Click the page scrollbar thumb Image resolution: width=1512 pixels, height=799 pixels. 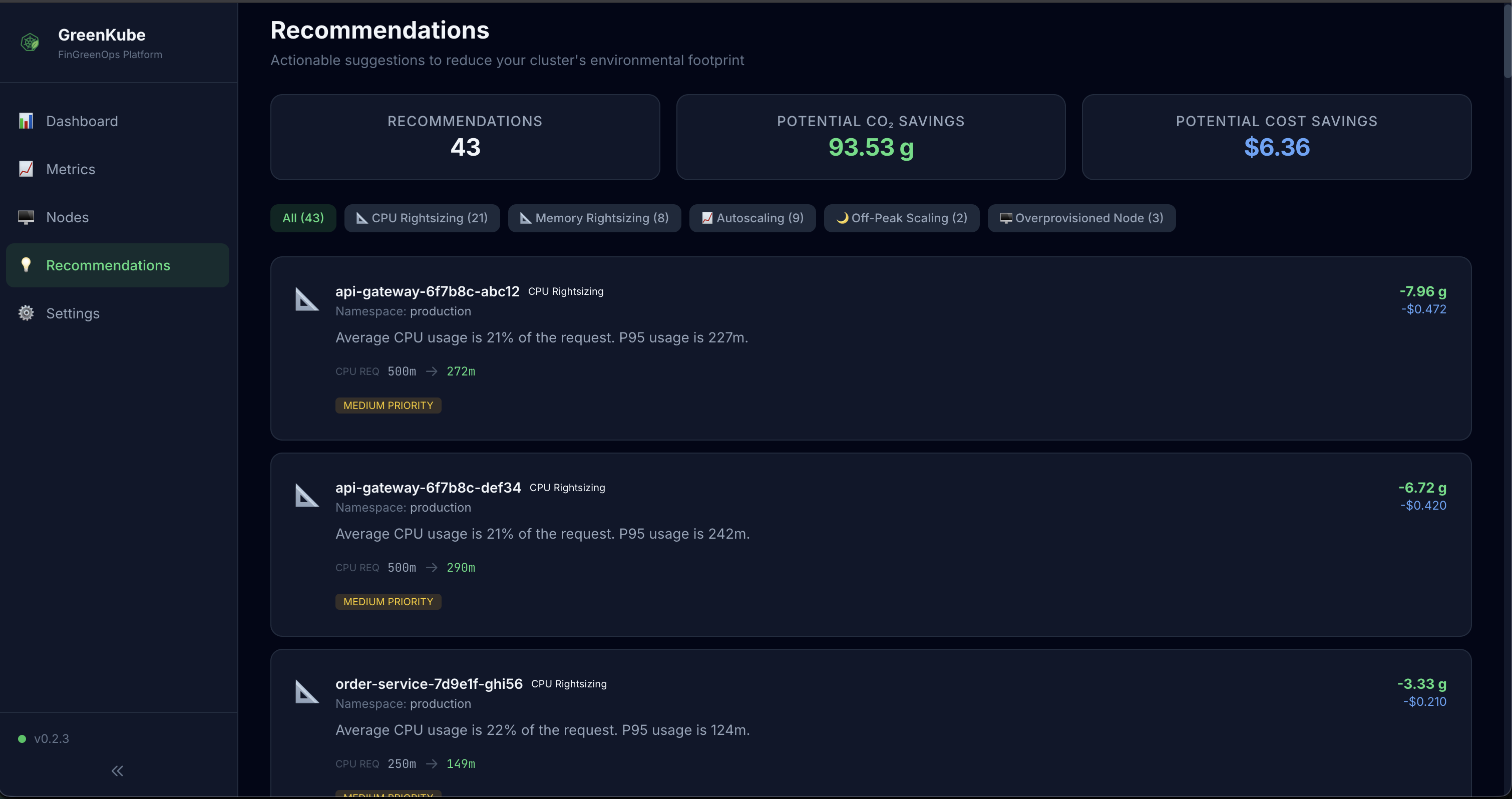(1507, 41)
